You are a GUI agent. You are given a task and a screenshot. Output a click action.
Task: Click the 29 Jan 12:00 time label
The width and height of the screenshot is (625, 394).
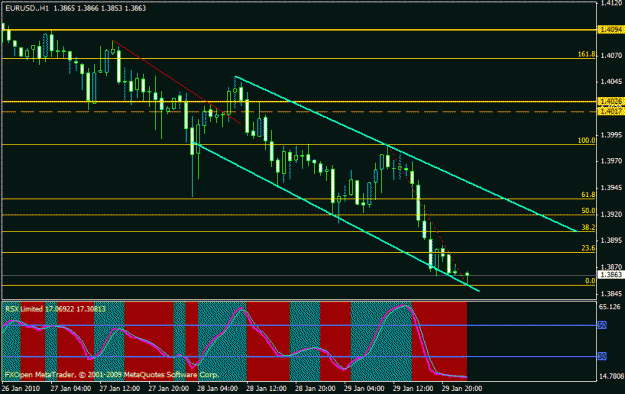point(413,388)
